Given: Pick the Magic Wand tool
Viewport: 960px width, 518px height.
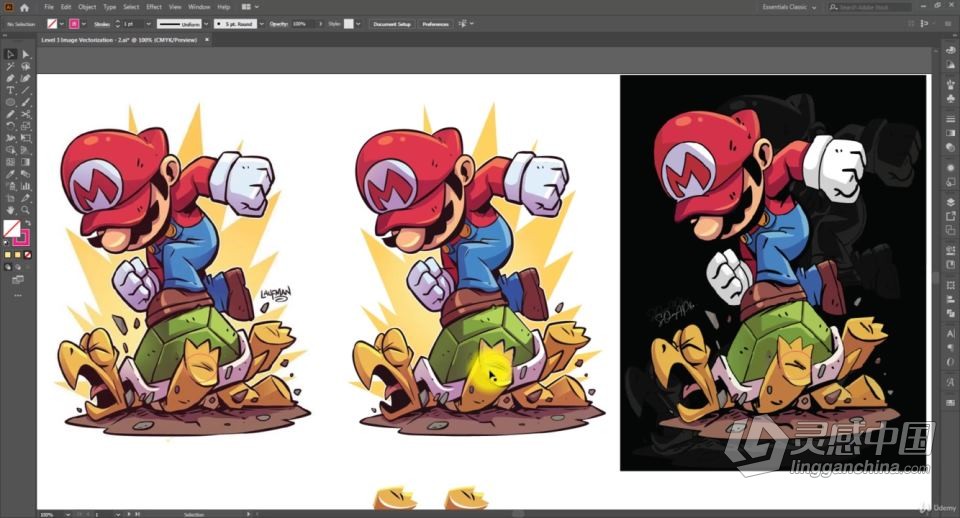Looking at the screenshot, I should [x=10, y=66].
